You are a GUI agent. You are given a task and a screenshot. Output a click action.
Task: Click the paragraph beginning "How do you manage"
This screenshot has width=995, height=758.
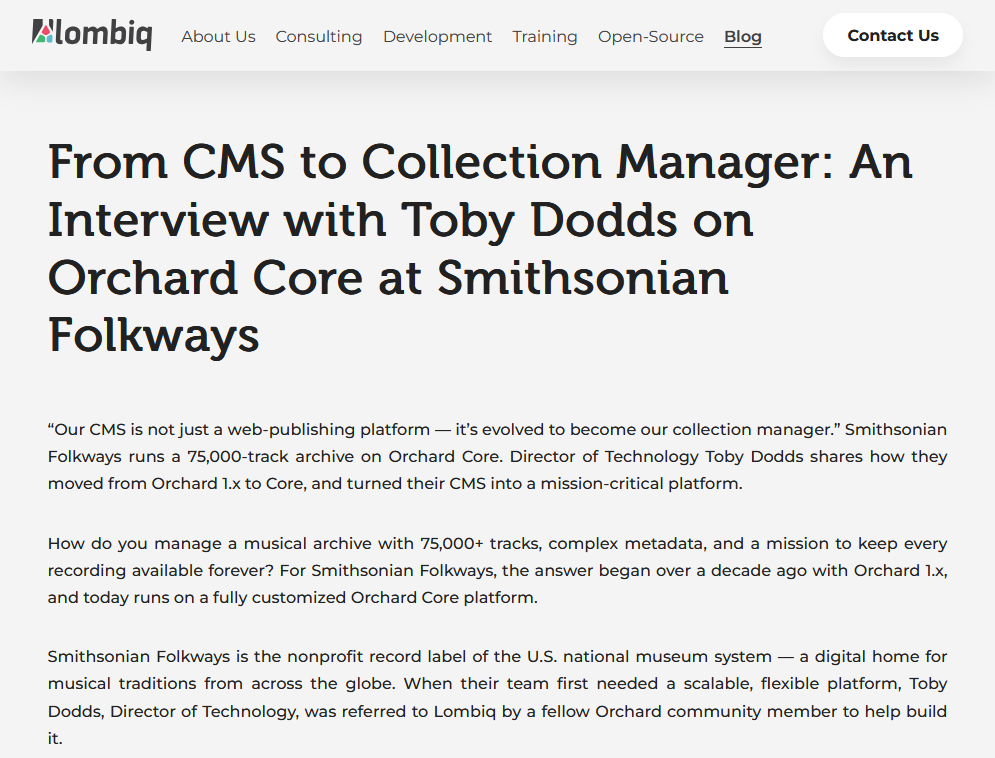[498, 570]
